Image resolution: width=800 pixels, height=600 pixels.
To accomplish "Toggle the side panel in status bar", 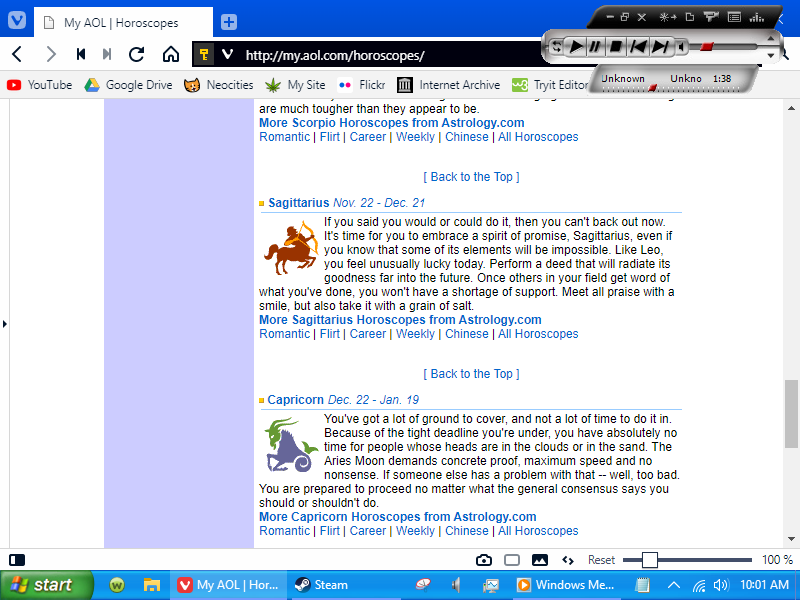I will tap(17, 560).
